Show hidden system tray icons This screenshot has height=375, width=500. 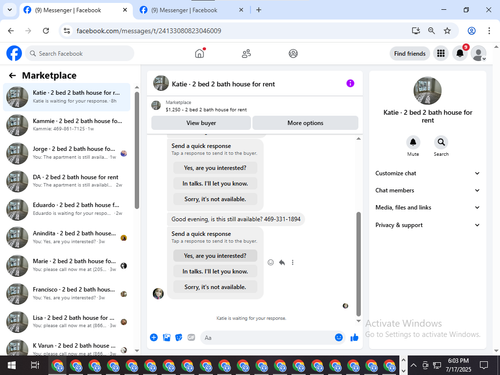click(x=413, y=365)
